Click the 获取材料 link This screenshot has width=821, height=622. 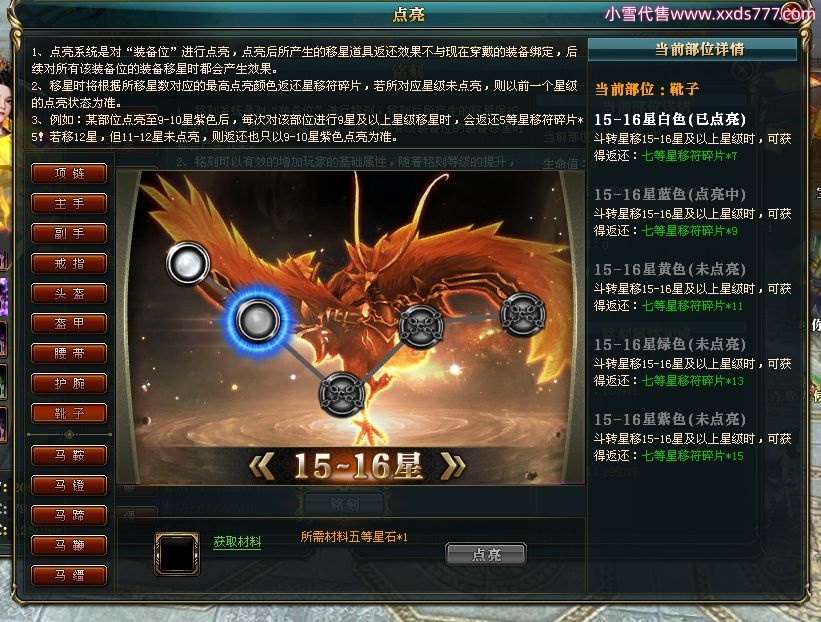click(237, 541)
